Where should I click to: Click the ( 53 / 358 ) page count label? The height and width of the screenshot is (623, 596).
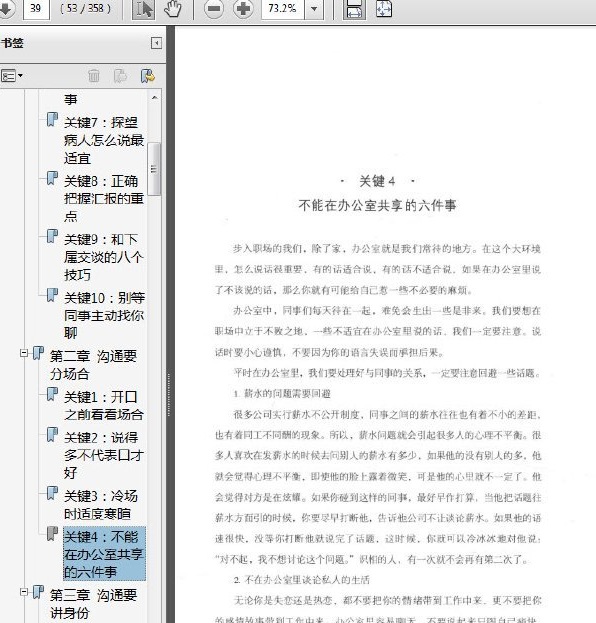85,8
